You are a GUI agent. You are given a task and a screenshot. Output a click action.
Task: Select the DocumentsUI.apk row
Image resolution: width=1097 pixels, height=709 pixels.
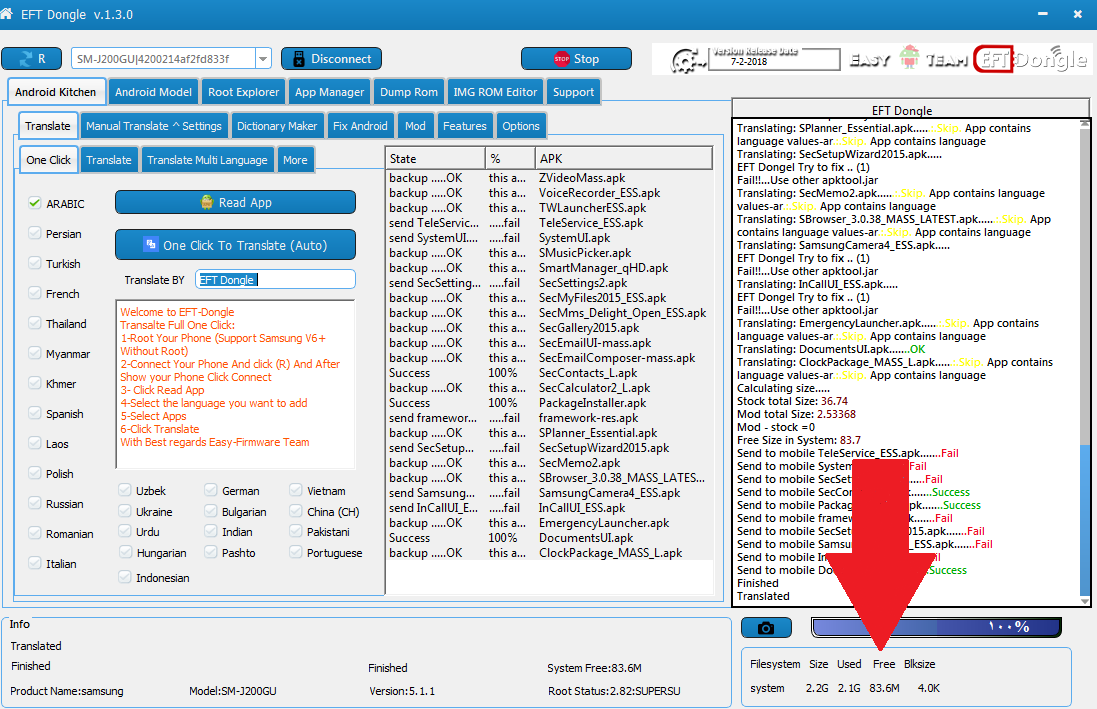(549, 538)
